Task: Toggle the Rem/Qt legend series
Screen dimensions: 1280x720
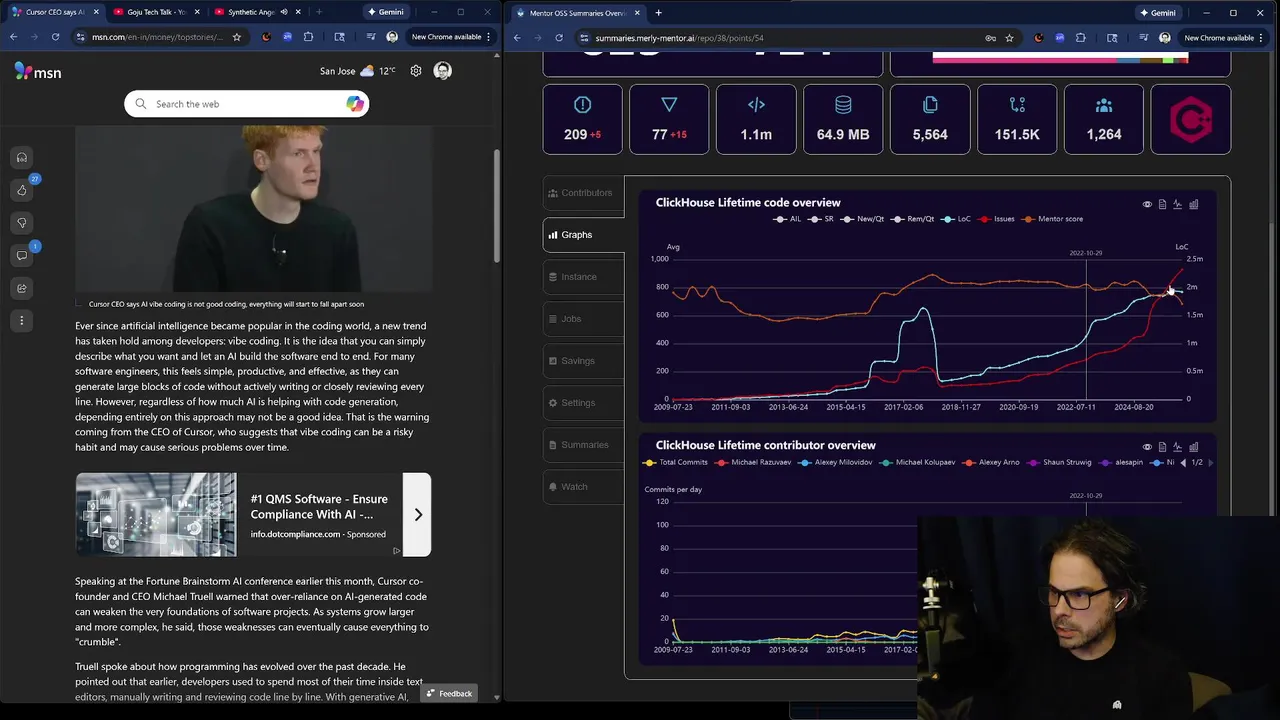Action: pyautogui.click(x=914, y=219)
